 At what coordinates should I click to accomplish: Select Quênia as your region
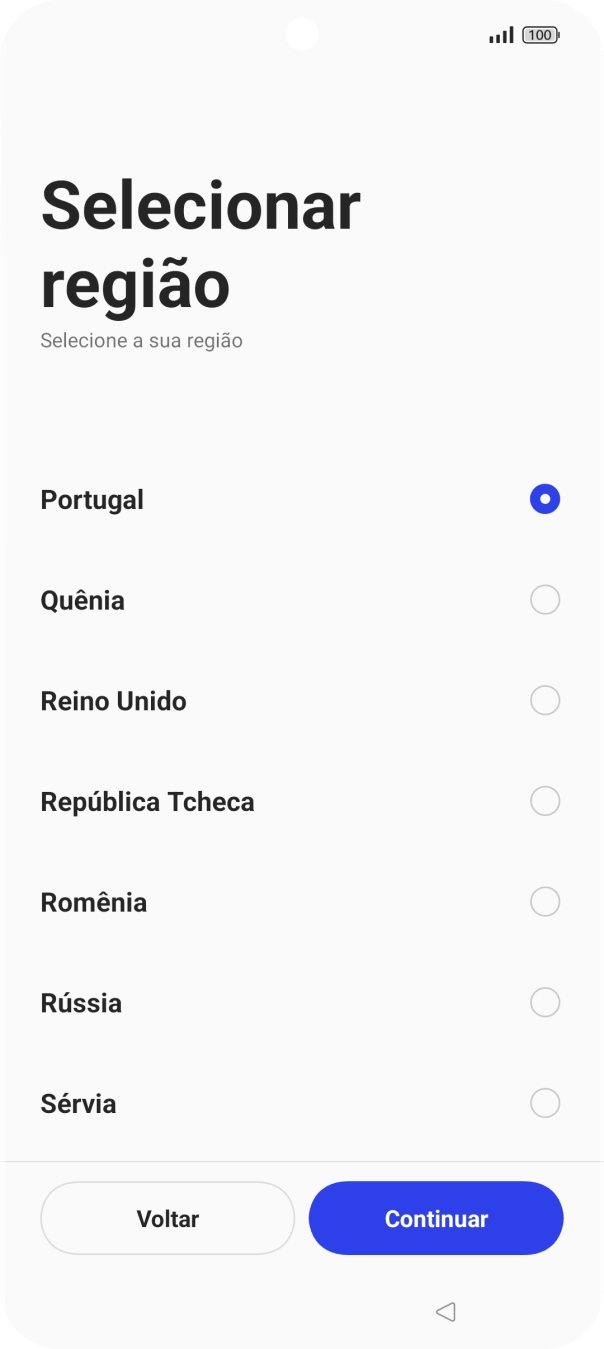point(544,600)
